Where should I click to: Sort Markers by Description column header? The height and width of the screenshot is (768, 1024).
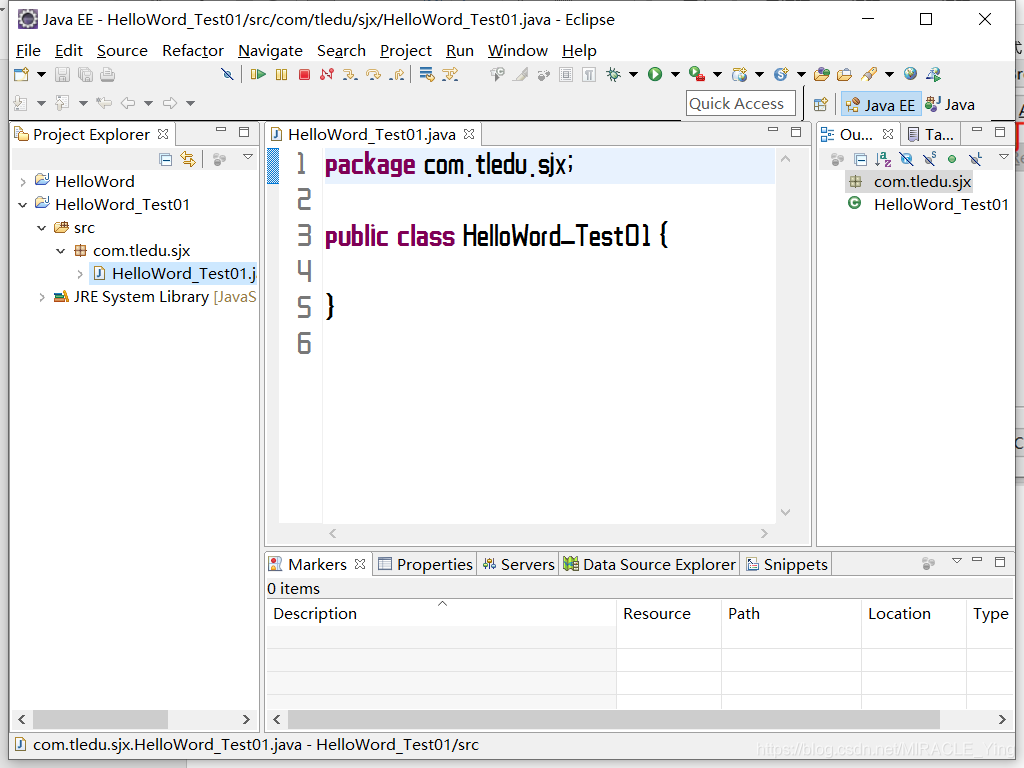pos(441,614)
